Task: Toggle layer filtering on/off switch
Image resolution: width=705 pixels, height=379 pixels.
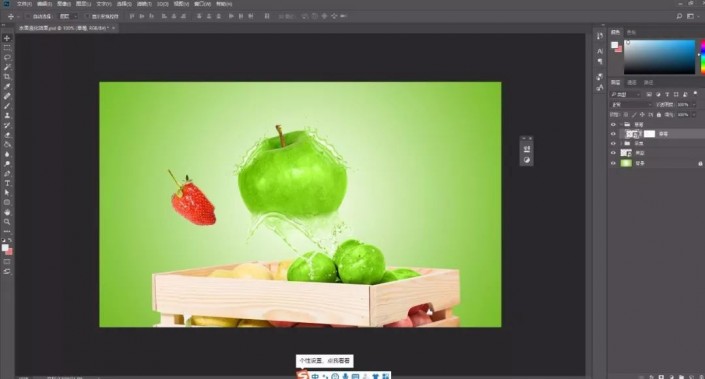Action: pos(695,94)
